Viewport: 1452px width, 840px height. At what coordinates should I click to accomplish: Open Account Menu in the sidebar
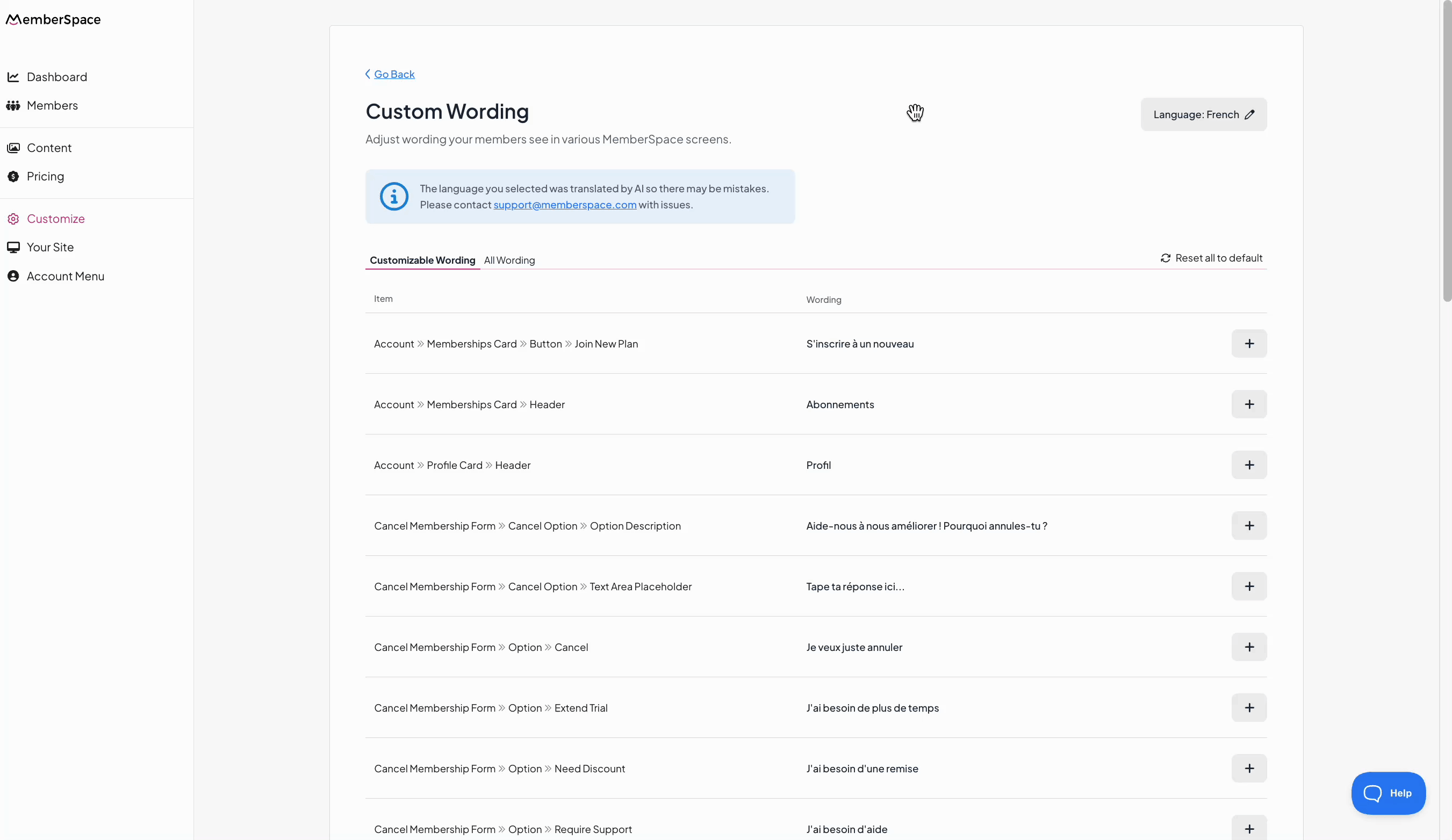pos(65,277)
